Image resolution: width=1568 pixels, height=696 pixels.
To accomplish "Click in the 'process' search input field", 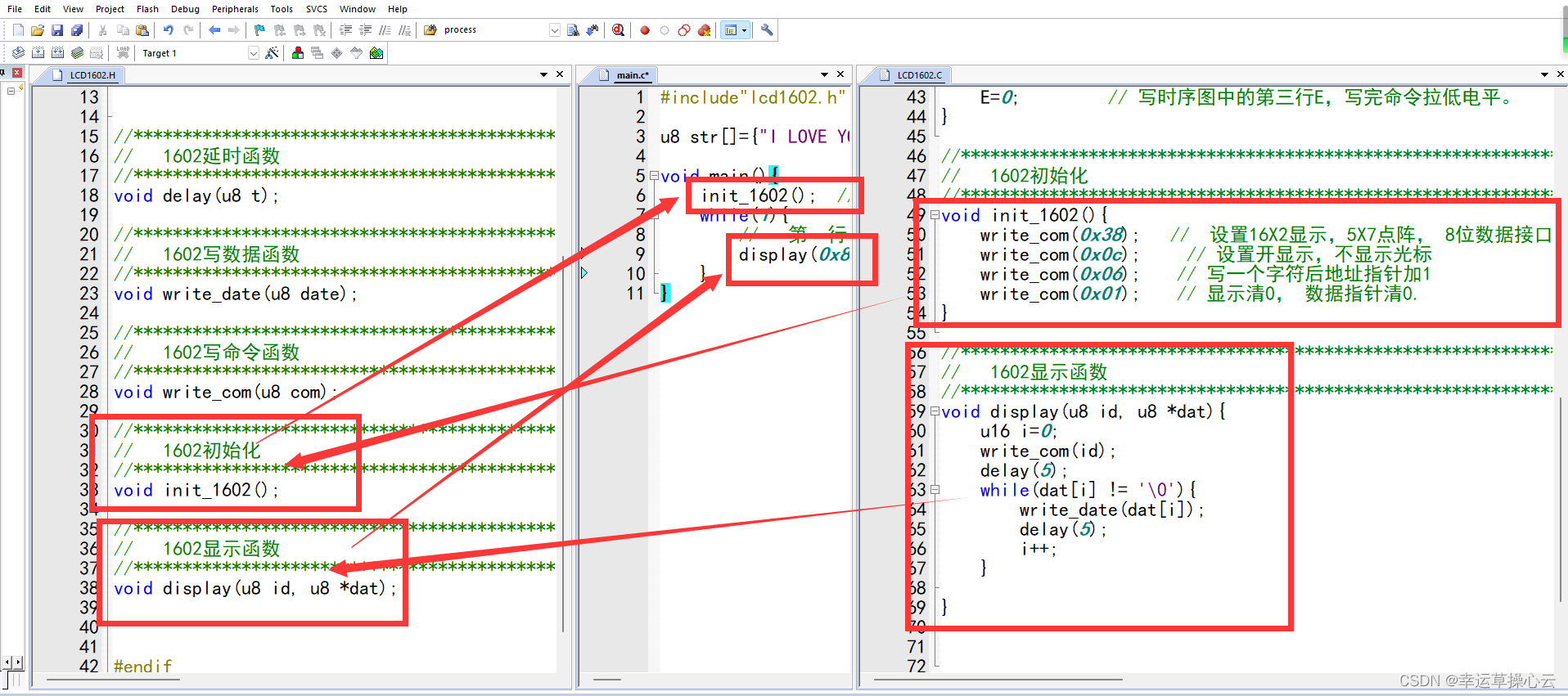I will click(x=494, y=30).
